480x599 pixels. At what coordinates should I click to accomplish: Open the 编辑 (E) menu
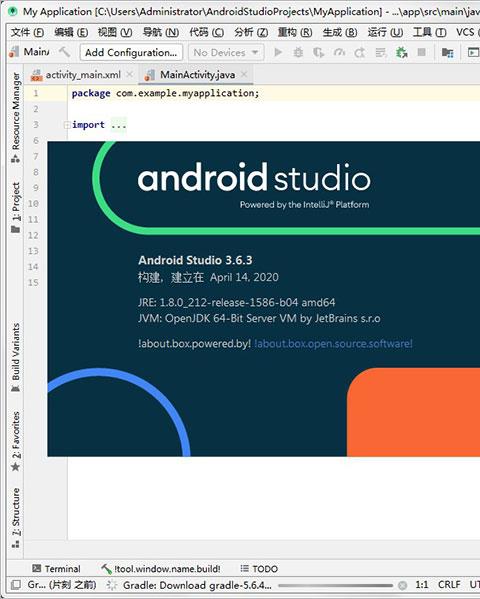coord(71,32)
